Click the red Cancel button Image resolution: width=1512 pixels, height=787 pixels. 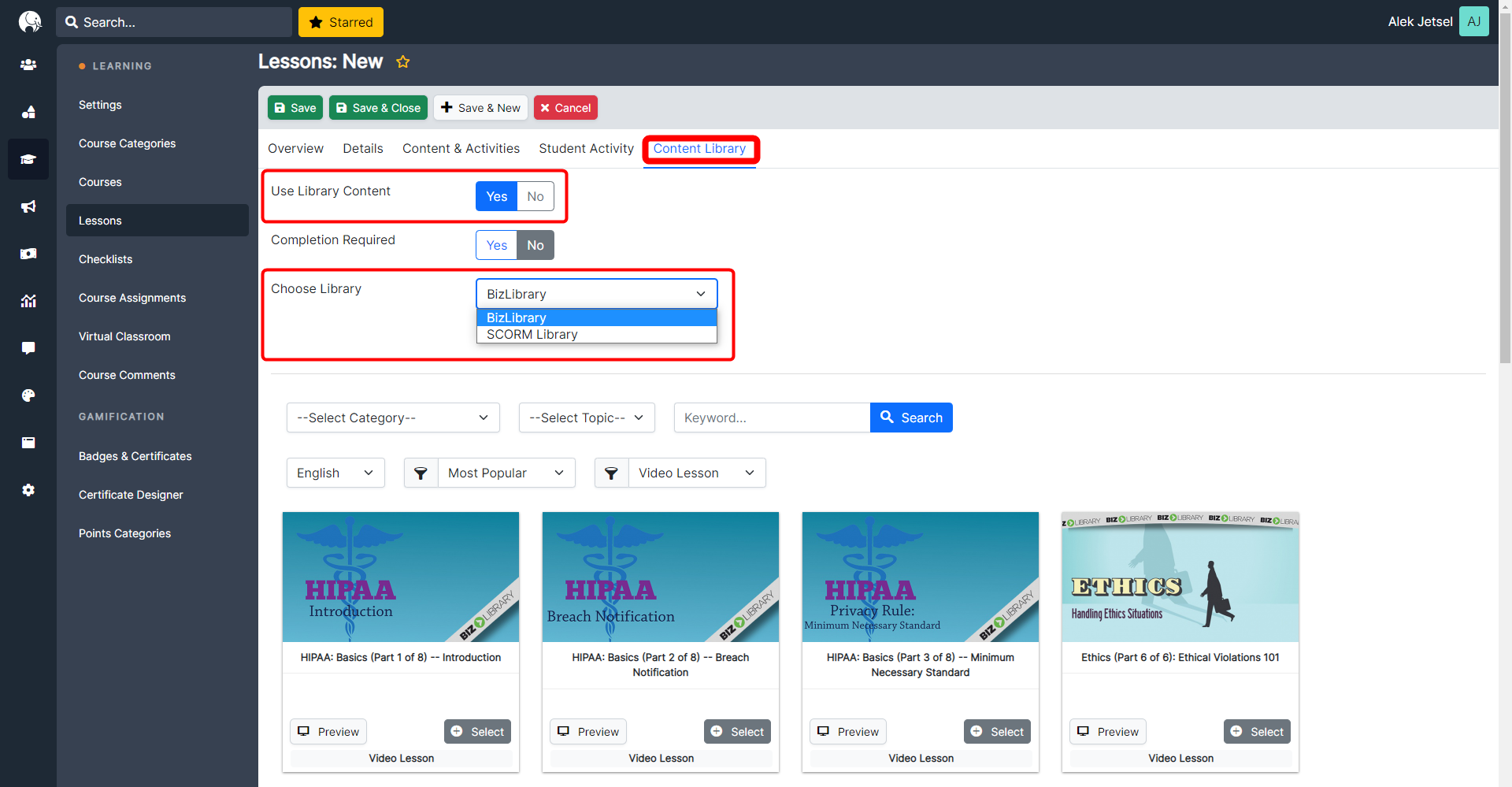click(x=565, y=108)
